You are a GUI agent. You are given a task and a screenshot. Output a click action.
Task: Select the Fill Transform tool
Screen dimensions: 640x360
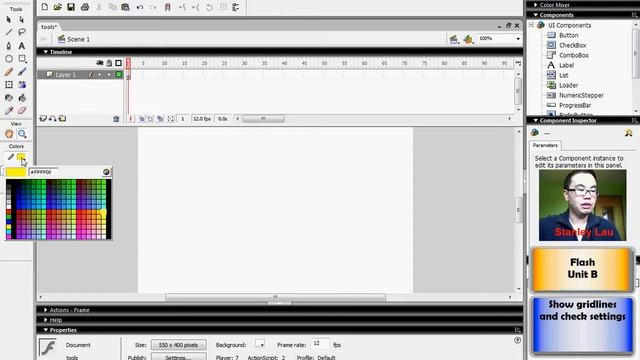tap(22, 84)
